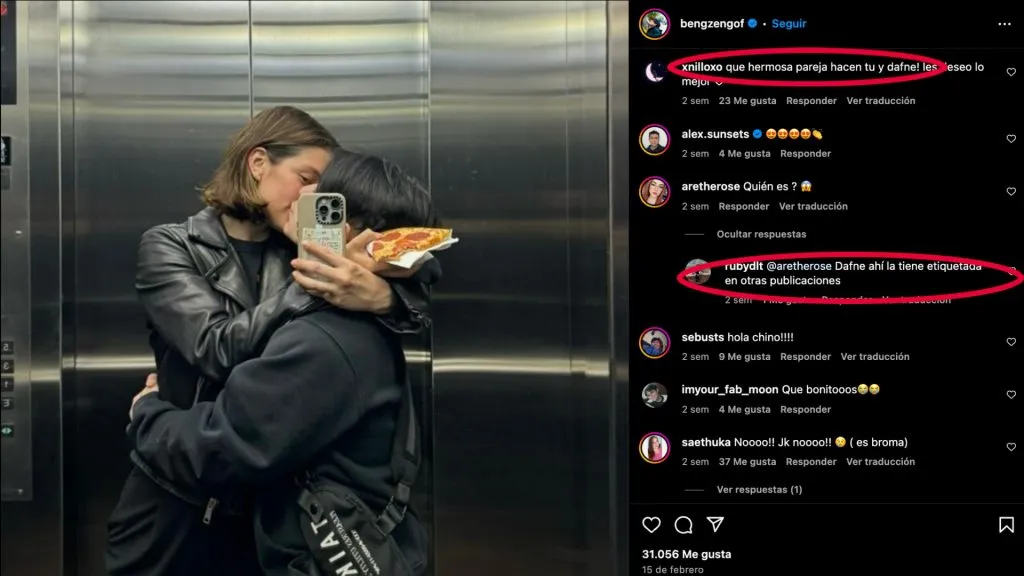
Task: View 31.056 Me gusta likes list
Action: tap(686, 554)
